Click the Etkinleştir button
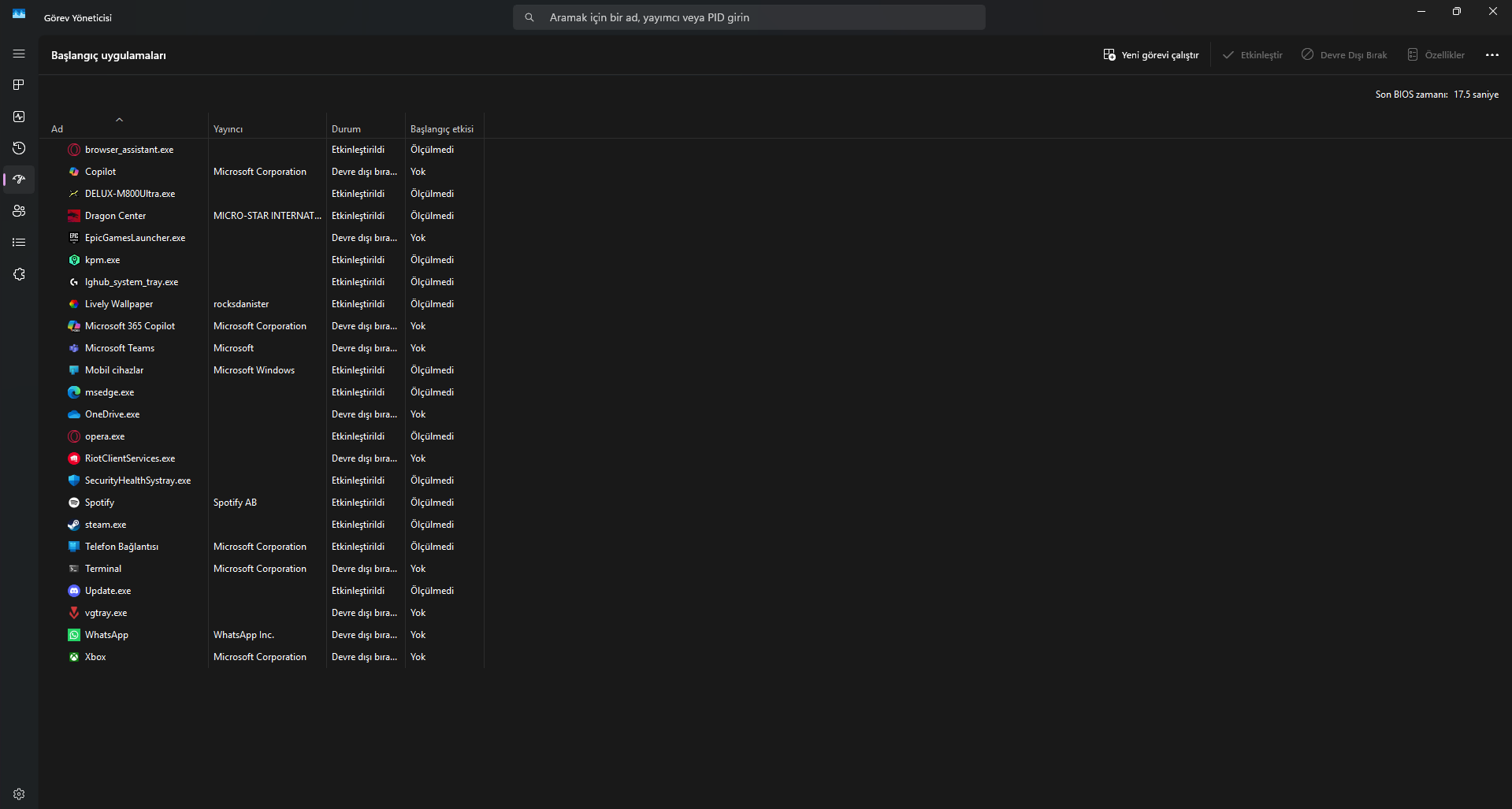The image size is (1512, 809). 1252,55
